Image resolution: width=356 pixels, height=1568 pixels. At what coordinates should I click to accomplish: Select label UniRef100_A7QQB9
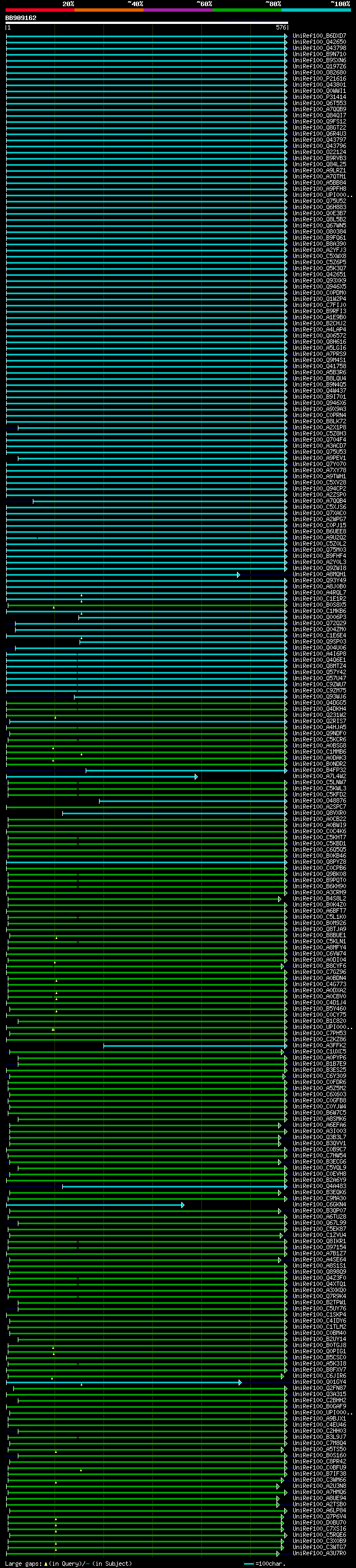(319, 109)
